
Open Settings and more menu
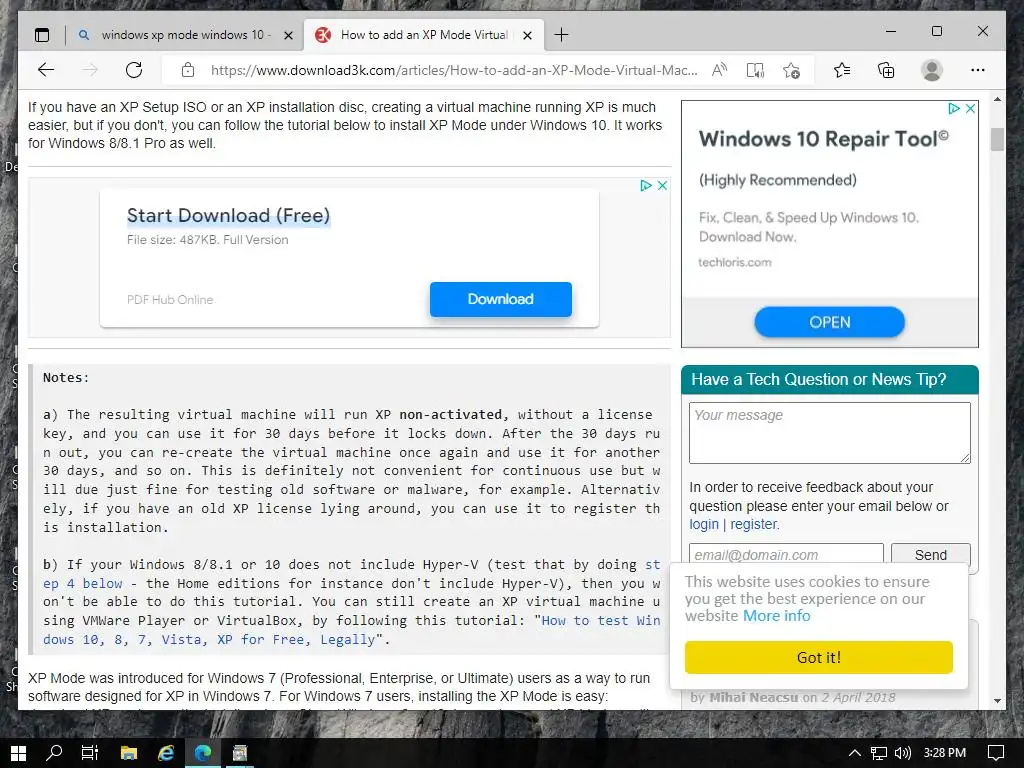coord(977,70)
